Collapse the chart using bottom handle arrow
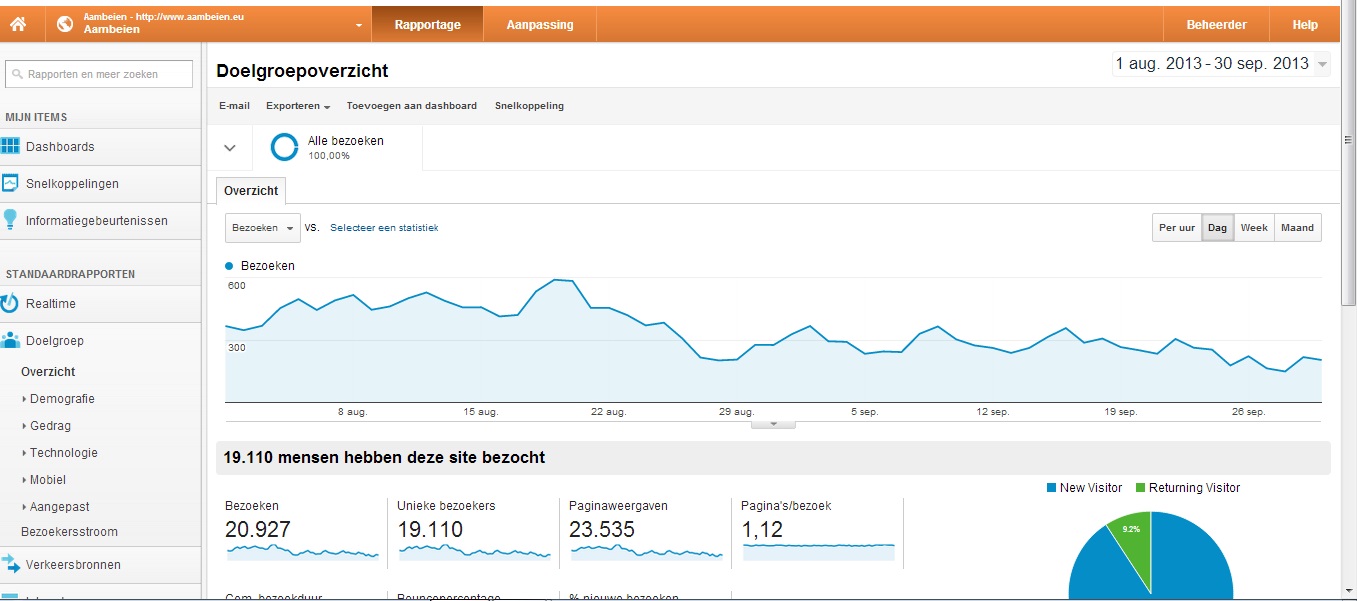The height and width of the screenshot is (601, 1357). coord(773,424)
